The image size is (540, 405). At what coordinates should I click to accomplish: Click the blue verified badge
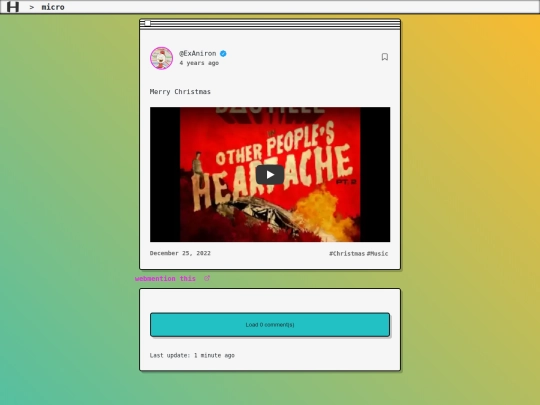(223, 53)
